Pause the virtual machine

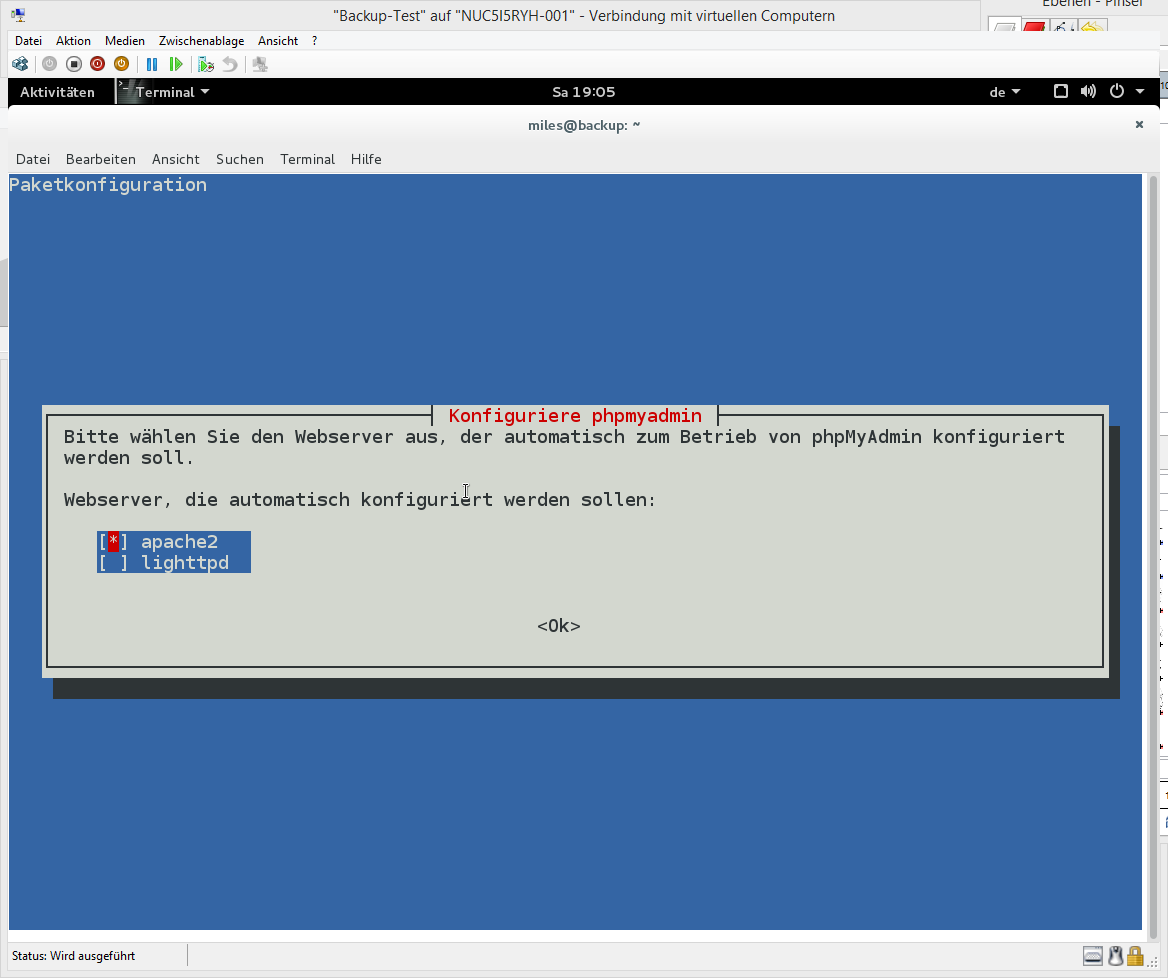152,65
